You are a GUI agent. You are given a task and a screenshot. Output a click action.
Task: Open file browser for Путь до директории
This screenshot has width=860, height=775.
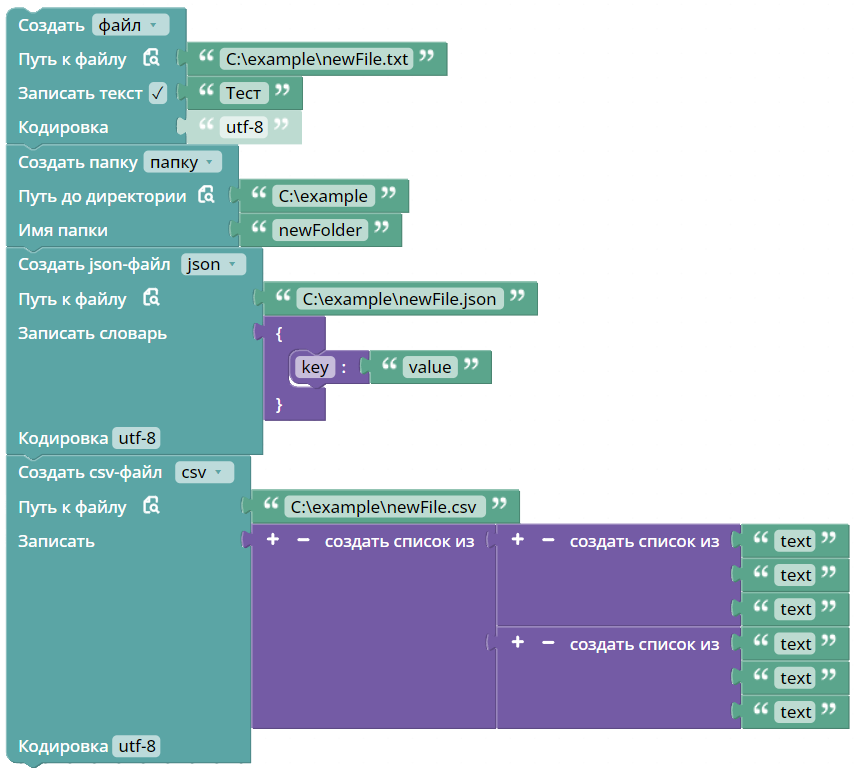point(206,195)
